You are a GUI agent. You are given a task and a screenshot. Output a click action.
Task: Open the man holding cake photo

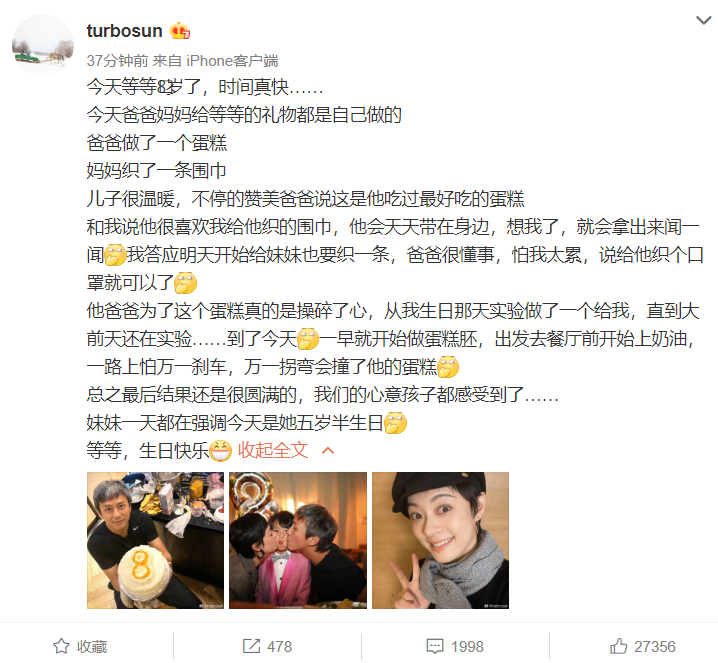[155, 540]
